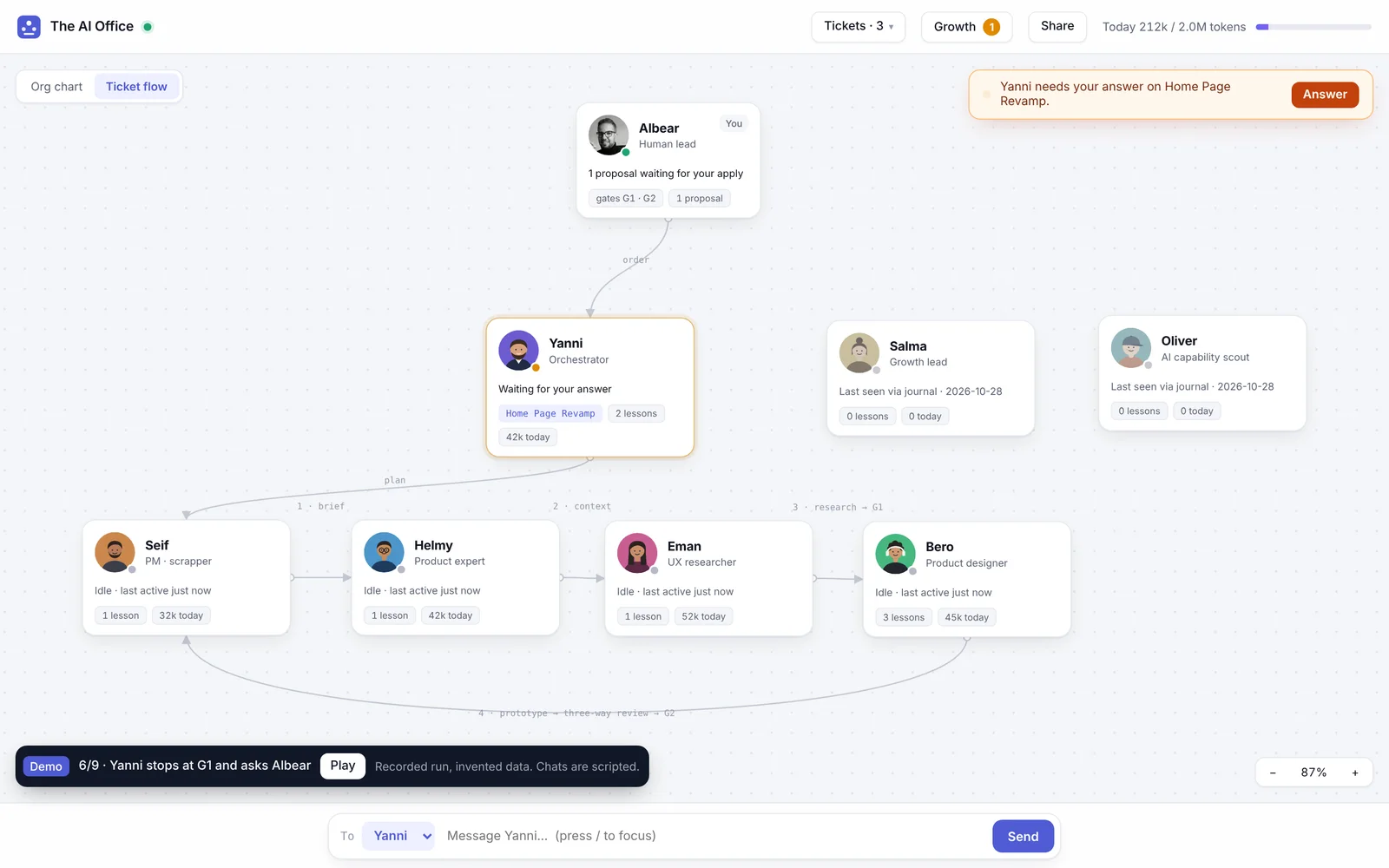Click Today 212k / 2.0M tokens text
This screenshot has width=1389, height=868.
point(1174,27)
